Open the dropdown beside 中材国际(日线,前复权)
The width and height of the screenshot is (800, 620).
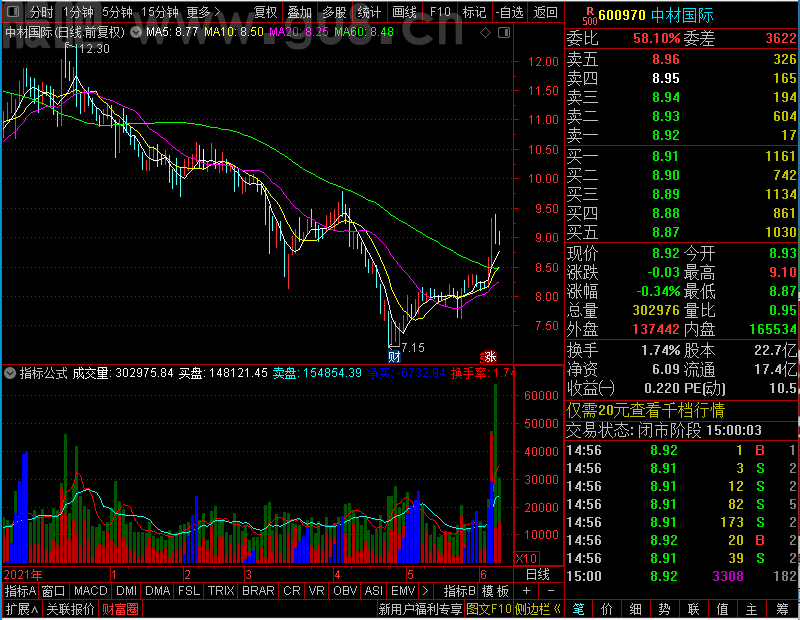136,33
